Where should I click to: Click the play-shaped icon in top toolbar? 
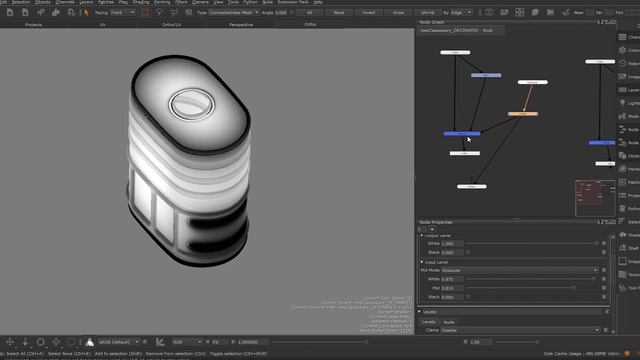pyautogui.click(x=550, y=12)
